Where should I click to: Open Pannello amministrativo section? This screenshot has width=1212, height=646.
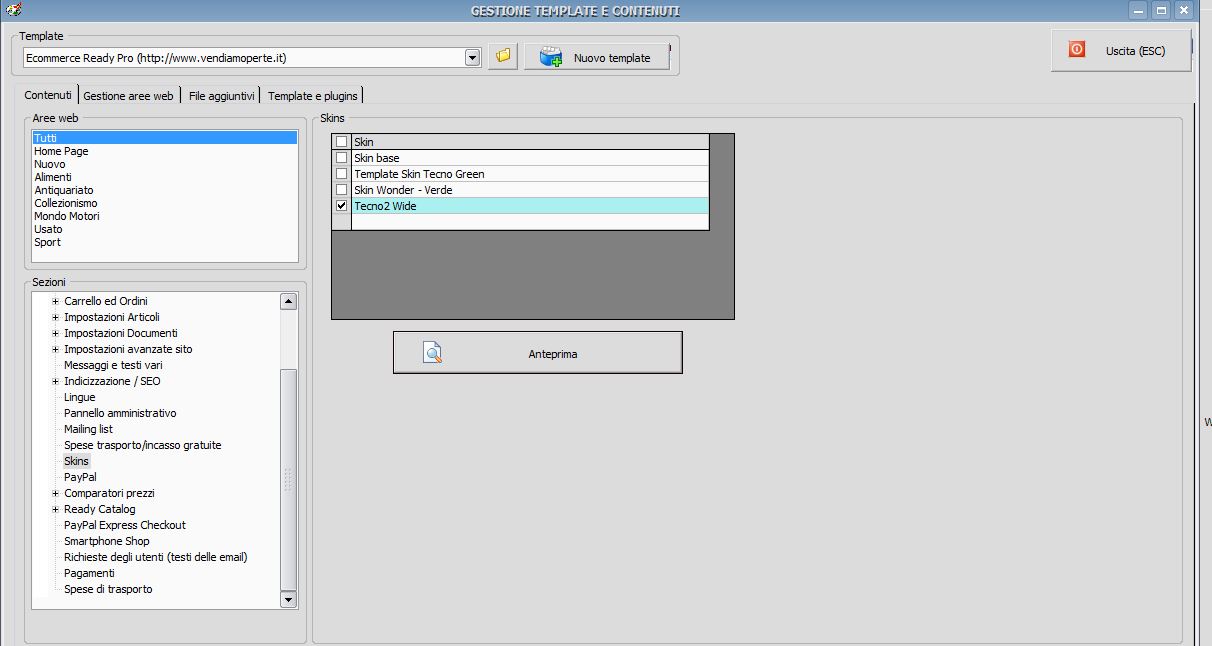[x=120, y=413]
